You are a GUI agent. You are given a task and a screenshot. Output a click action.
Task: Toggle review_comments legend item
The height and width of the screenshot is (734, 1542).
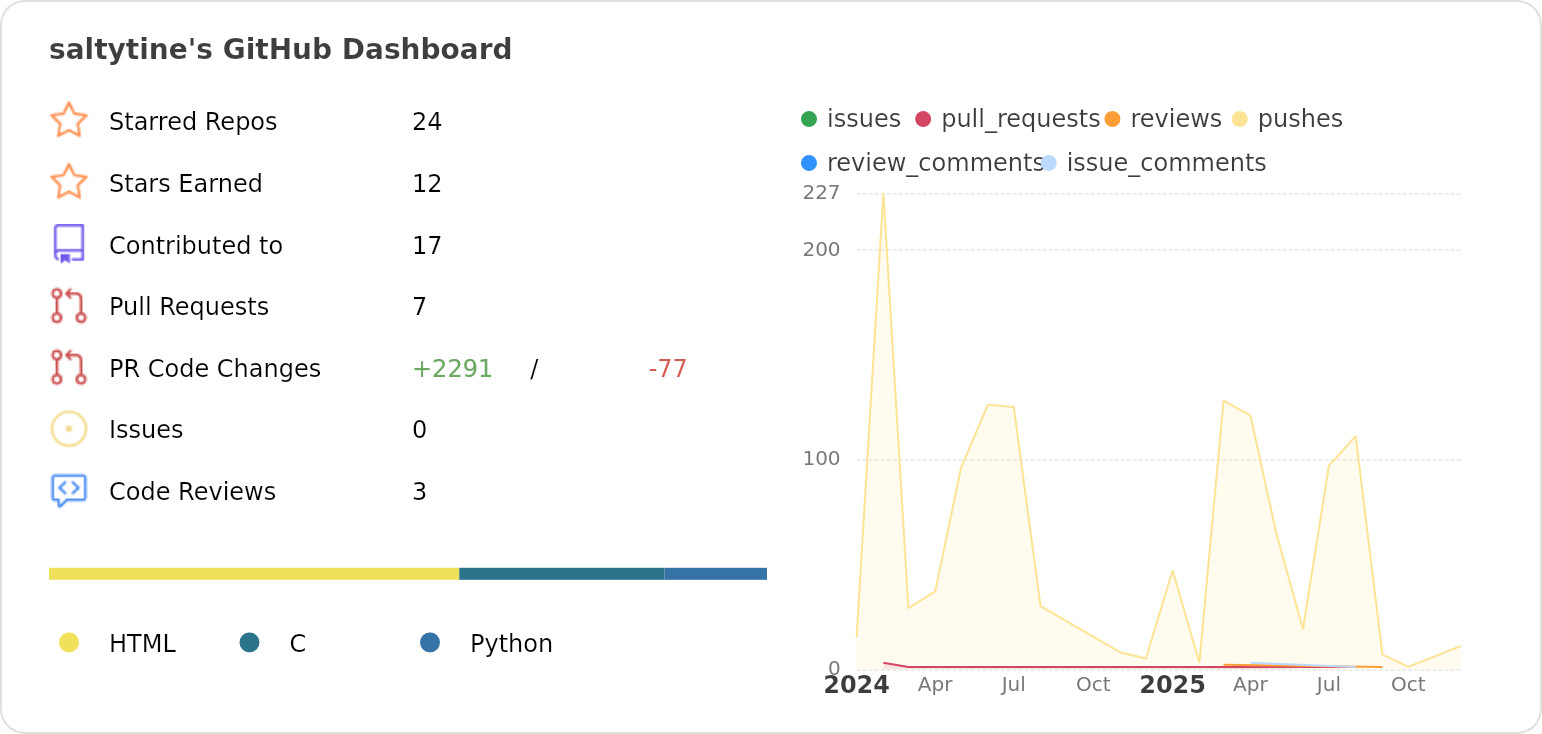(x=921, y=163)
